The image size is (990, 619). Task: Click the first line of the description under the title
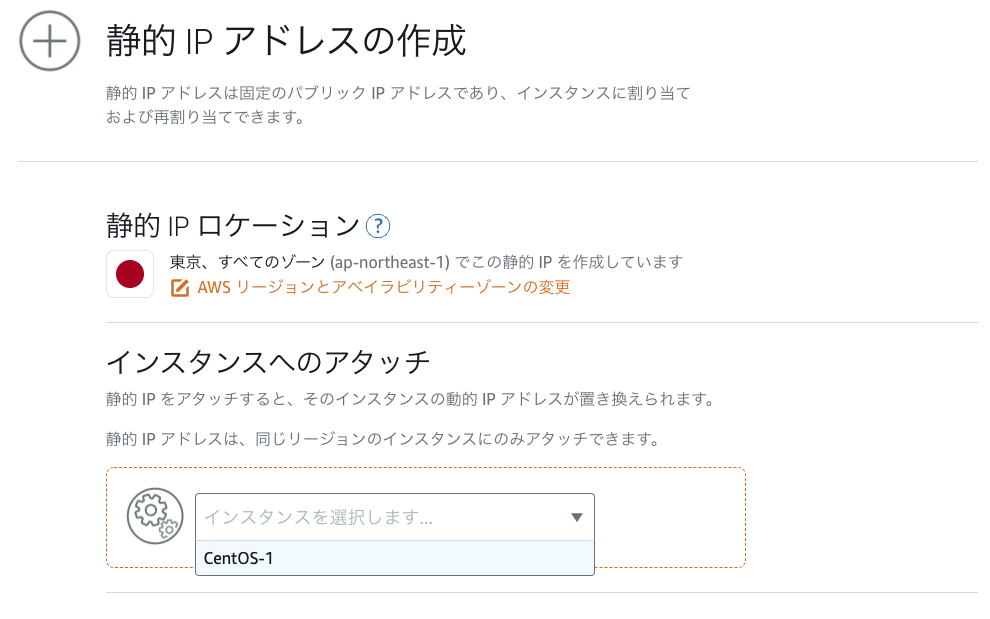(x=398, y=93)
